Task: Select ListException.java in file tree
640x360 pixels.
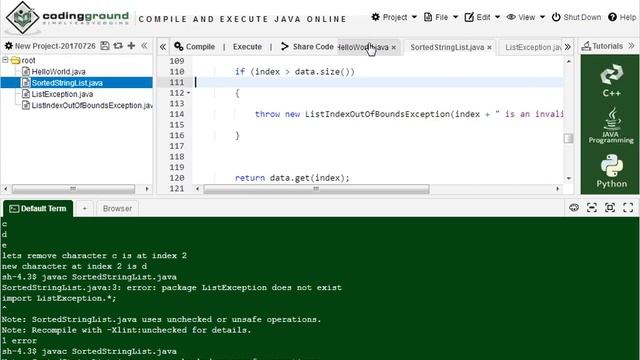Action: (62, 94)
